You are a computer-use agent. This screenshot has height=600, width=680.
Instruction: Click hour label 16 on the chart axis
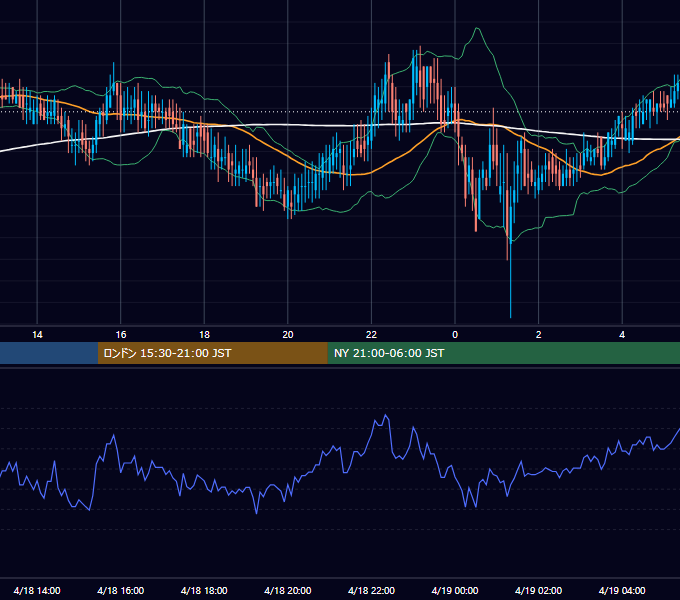point(121,335)
